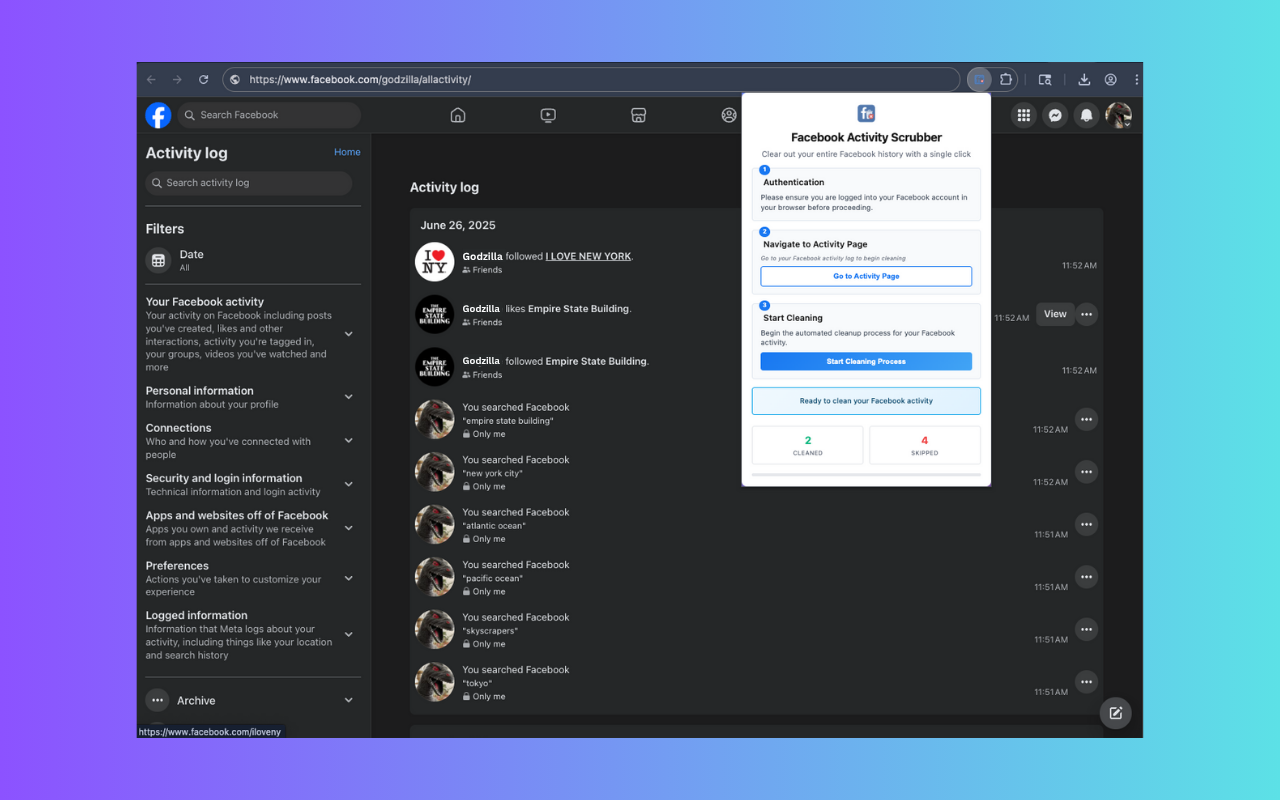Screen dimensions: 1280x800
Task: Expand the Your Facebook activity section
Action: click(x=349, y=334)
